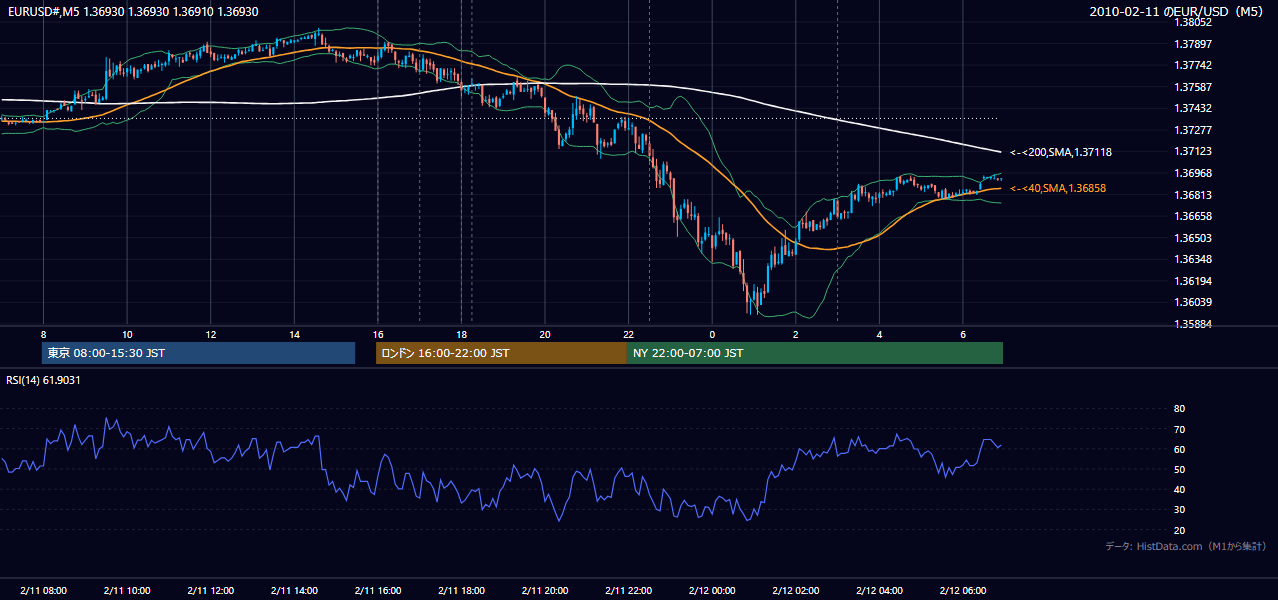
Task: Click price axis label 1.37123
Action: point(1194,151)
